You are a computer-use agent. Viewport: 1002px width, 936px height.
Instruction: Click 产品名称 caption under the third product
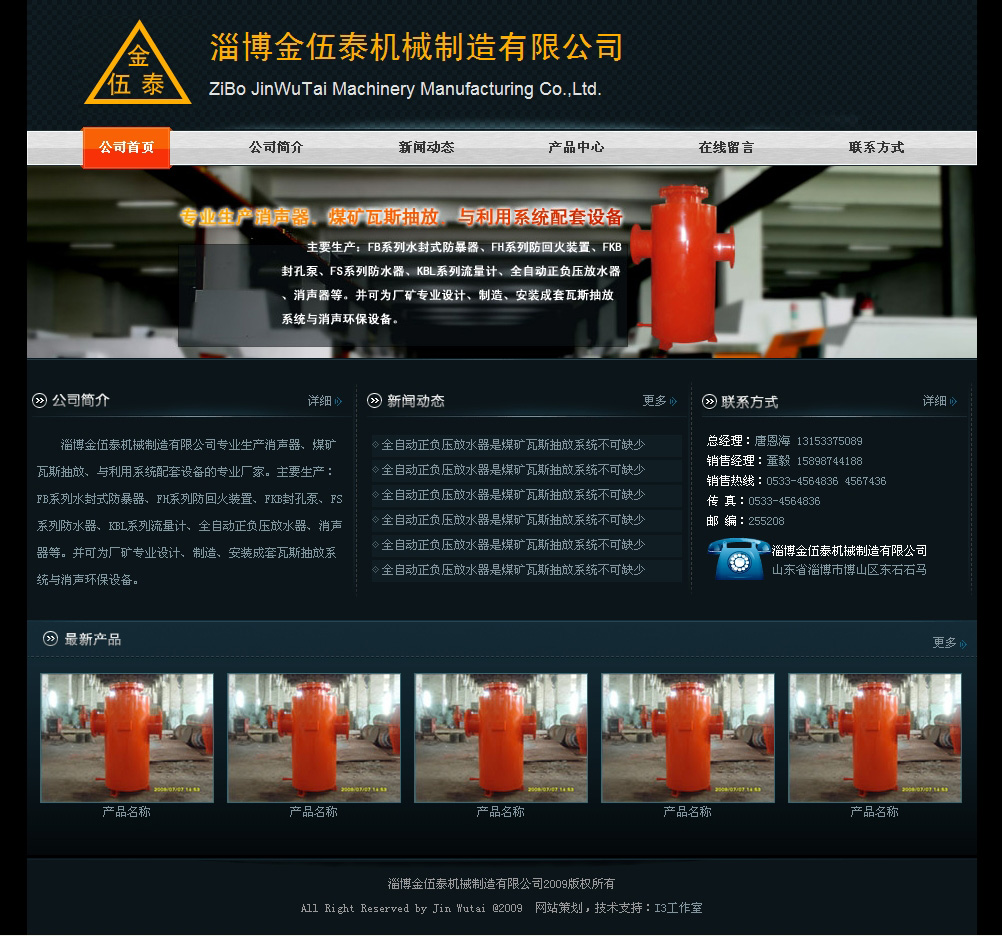[500, 811]
